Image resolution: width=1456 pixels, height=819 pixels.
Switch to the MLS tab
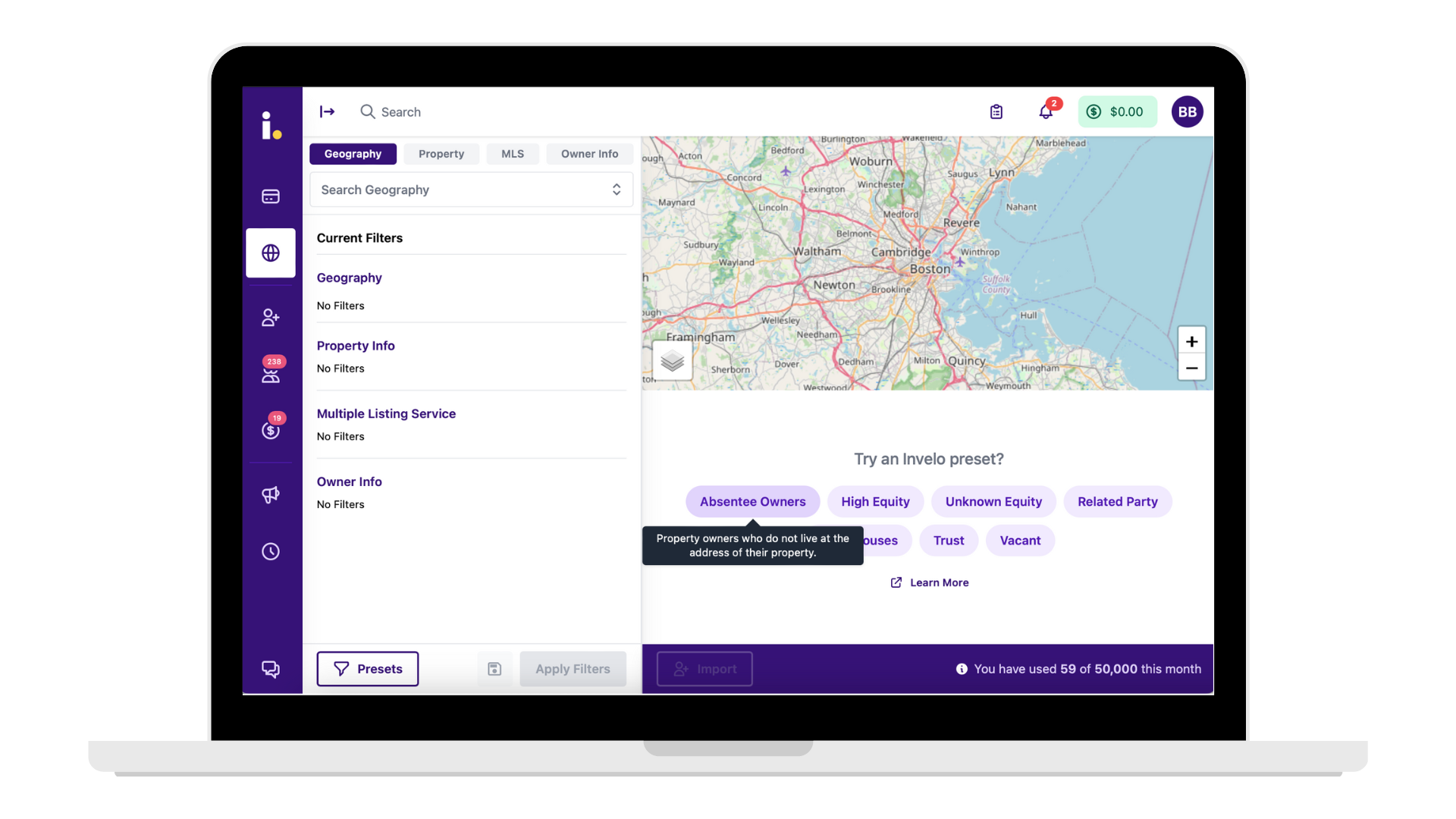point(513,154)
